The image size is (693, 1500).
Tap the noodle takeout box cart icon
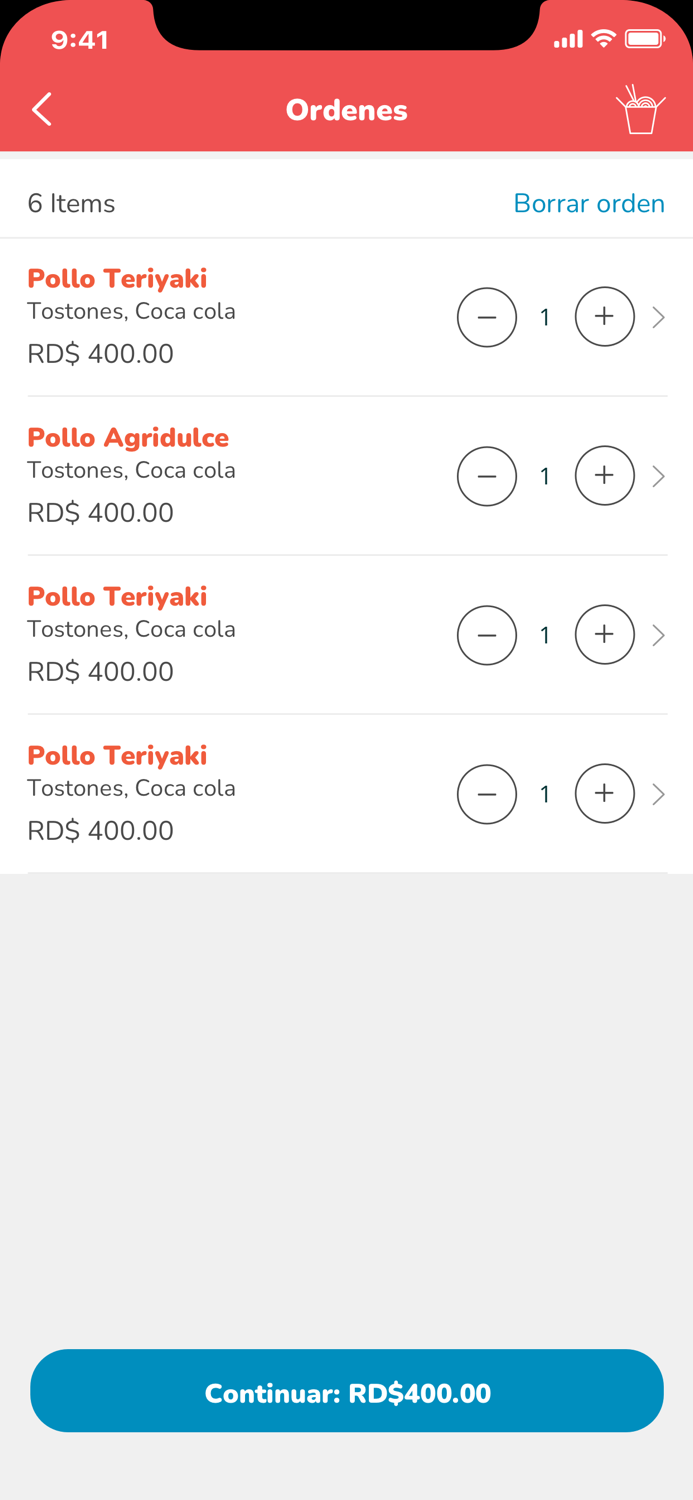pos(642,110)
